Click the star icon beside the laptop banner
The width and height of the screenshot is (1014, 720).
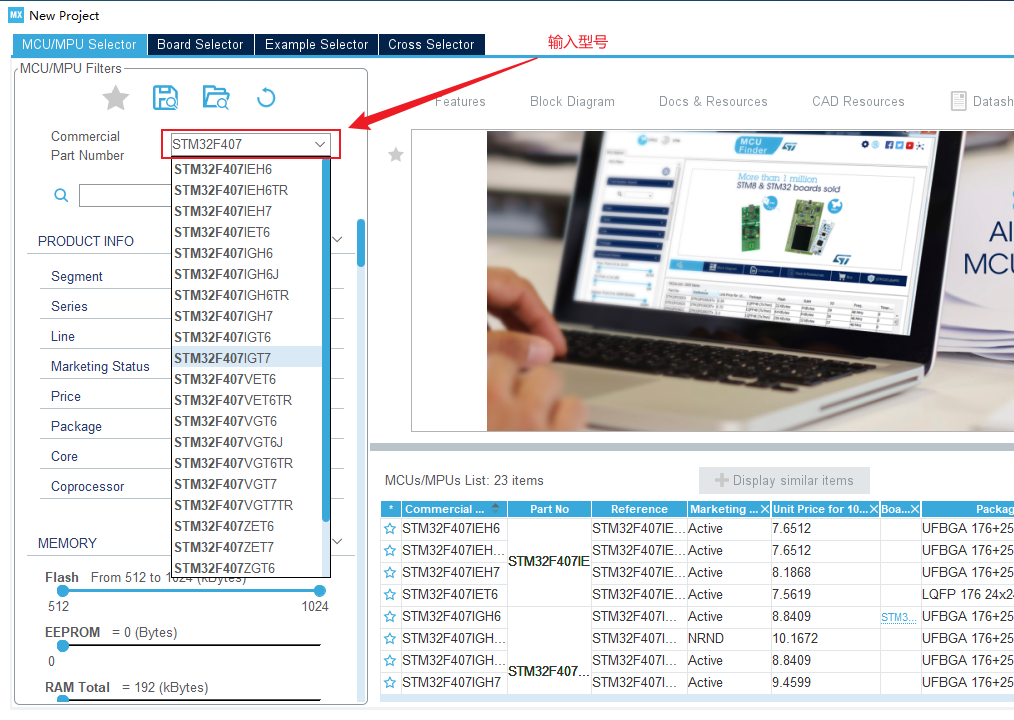(x=396, y=155)
